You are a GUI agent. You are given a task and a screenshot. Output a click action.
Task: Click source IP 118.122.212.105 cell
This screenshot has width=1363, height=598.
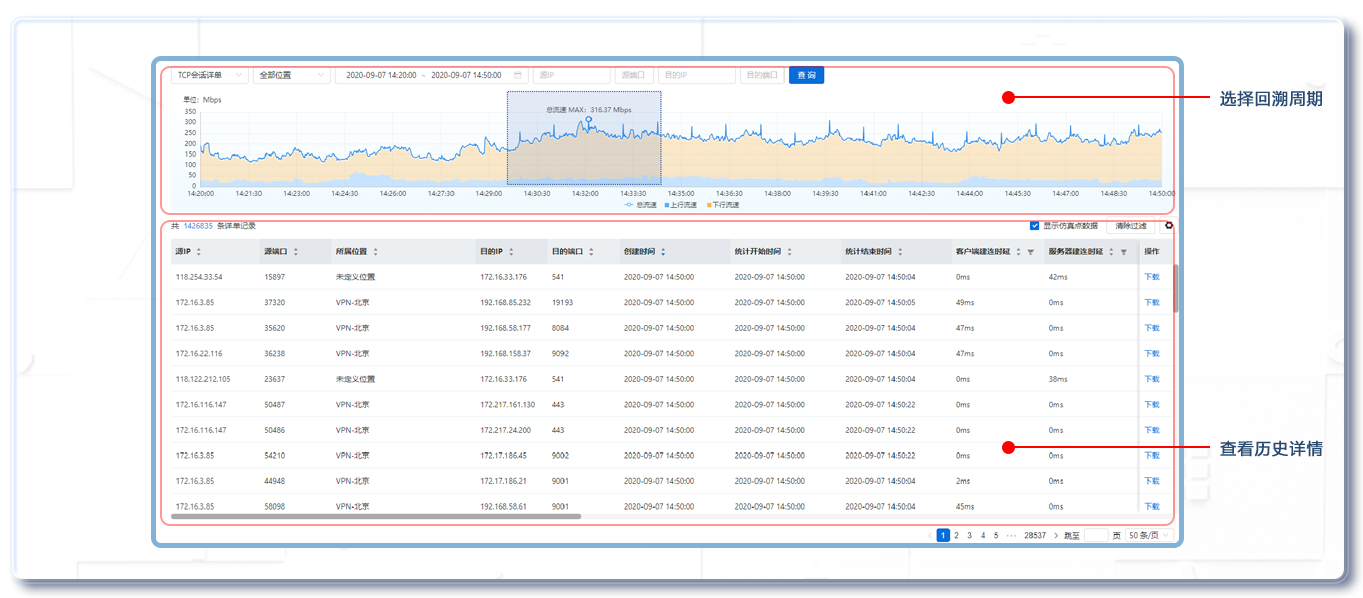click(x=203, y=379)
